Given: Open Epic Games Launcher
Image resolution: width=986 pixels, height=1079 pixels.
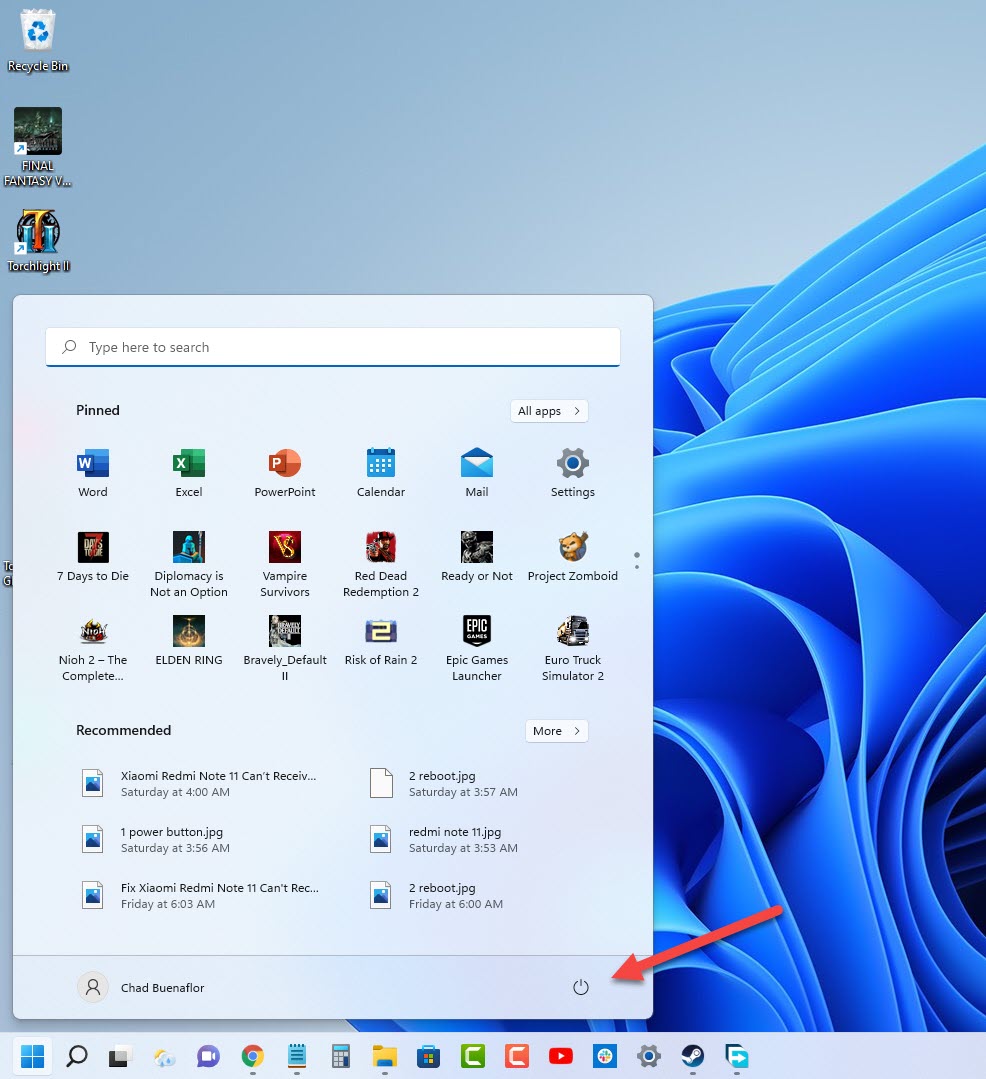Looking at the screenshot, I should (x=477, y=648).
